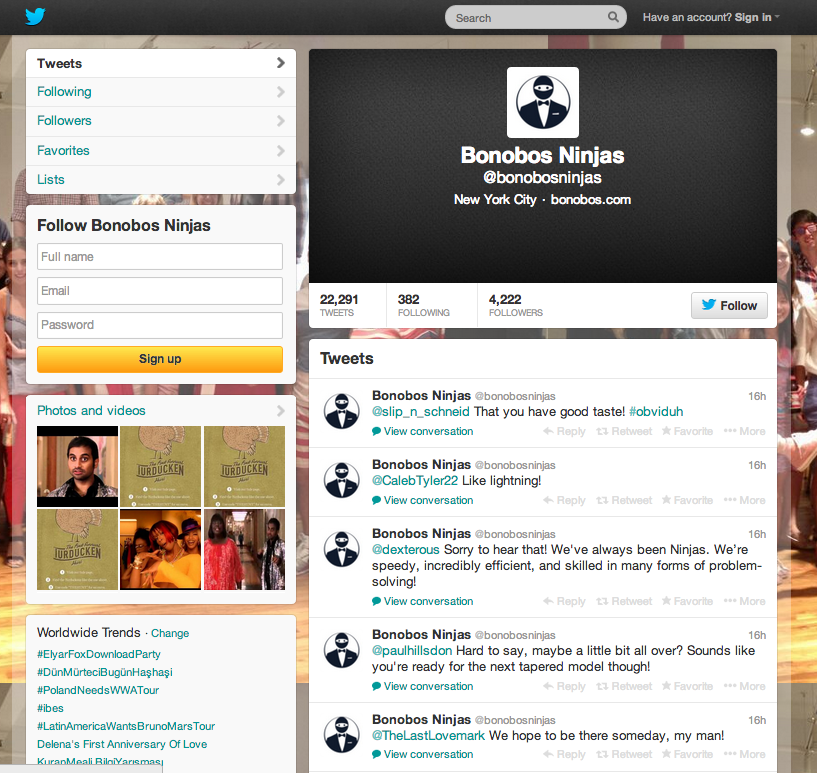Open the @paulhillsdon mention
Viewport: 817px width, 773px height.
[412, 651]
